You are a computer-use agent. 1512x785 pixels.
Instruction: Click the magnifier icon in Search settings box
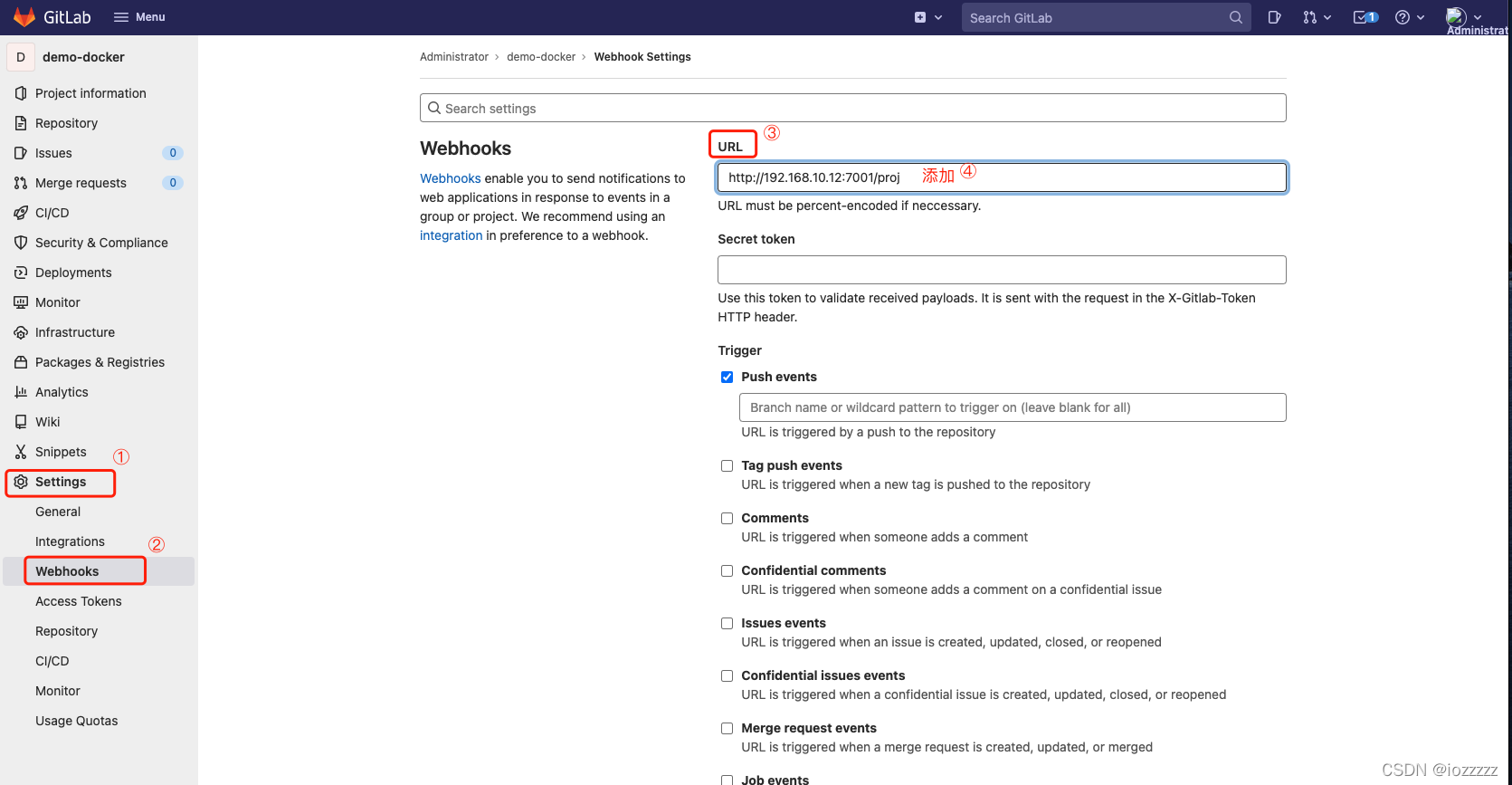click(434, 108)
